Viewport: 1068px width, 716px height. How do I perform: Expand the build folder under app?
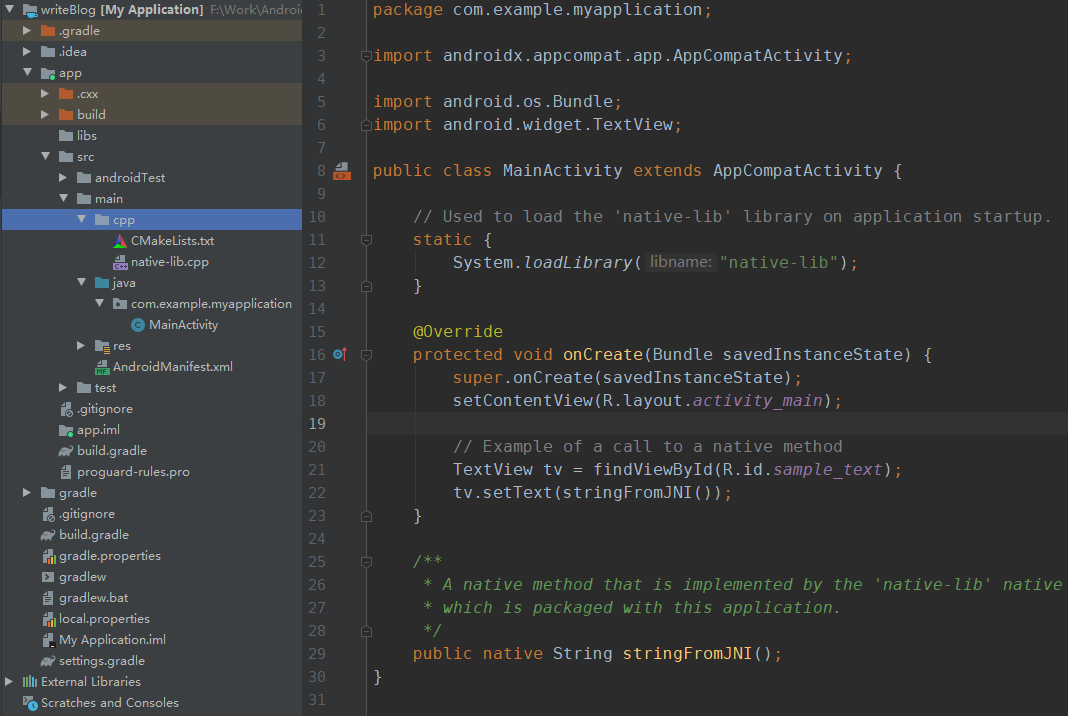click(x=45, y=114)
